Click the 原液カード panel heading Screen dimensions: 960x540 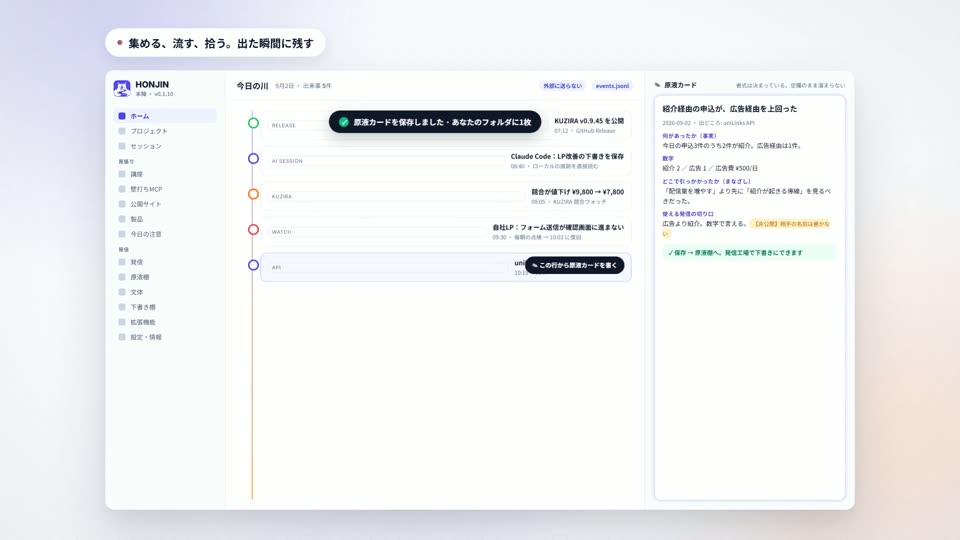tap(680, 85)
